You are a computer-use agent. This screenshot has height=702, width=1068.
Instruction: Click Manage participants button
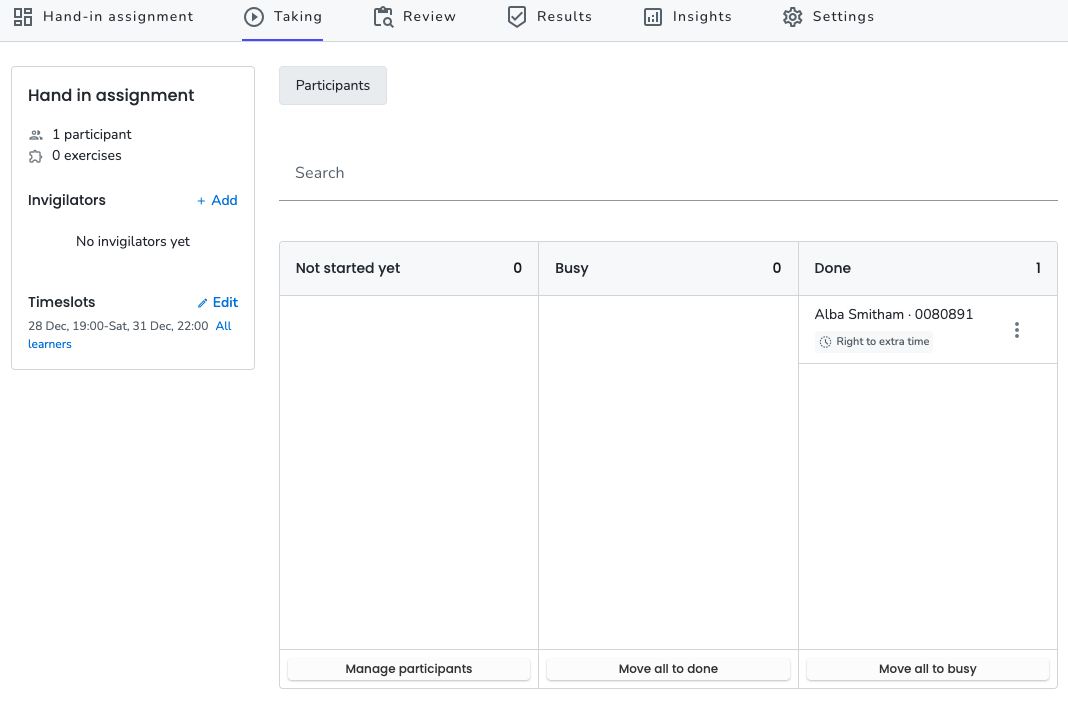[x=409, y=669]
